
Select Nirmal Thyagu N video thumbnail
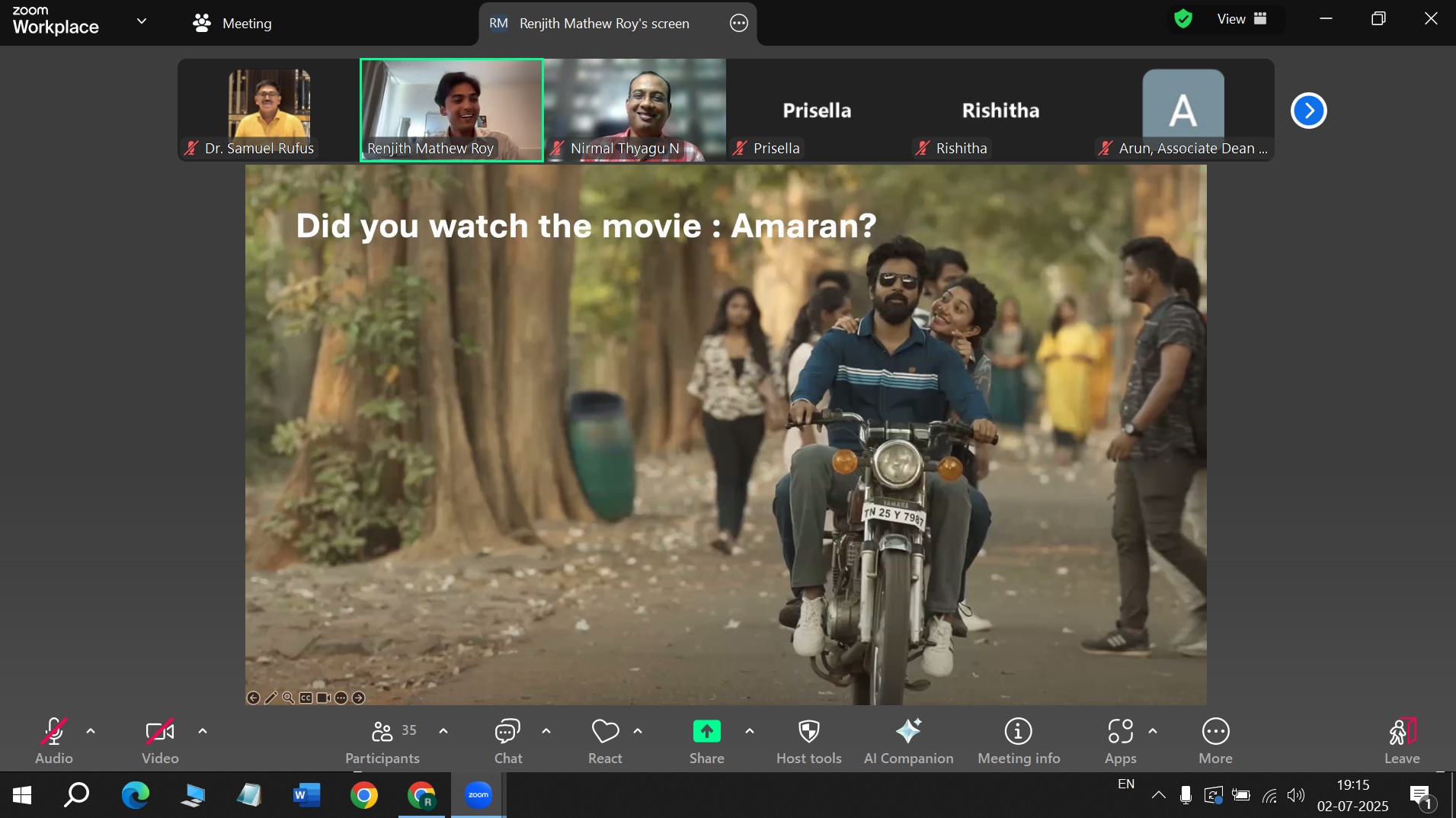click(x=635, y=111)
